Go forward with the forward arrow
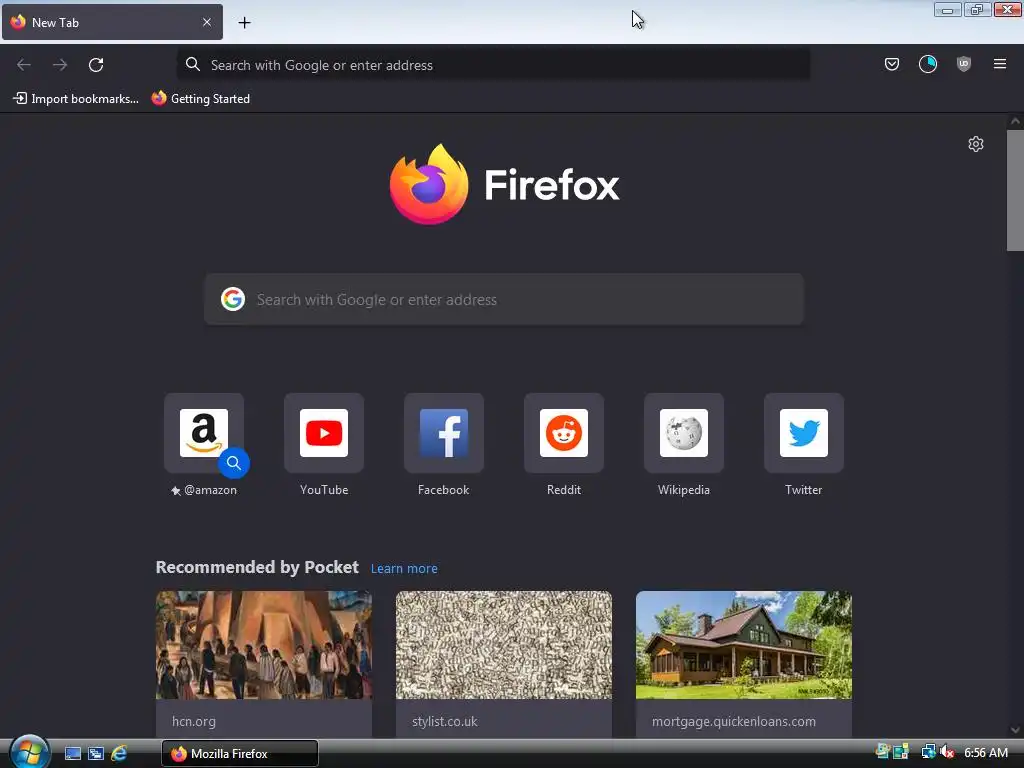Screen dimensions: 1024x768 tap(60, 65)
